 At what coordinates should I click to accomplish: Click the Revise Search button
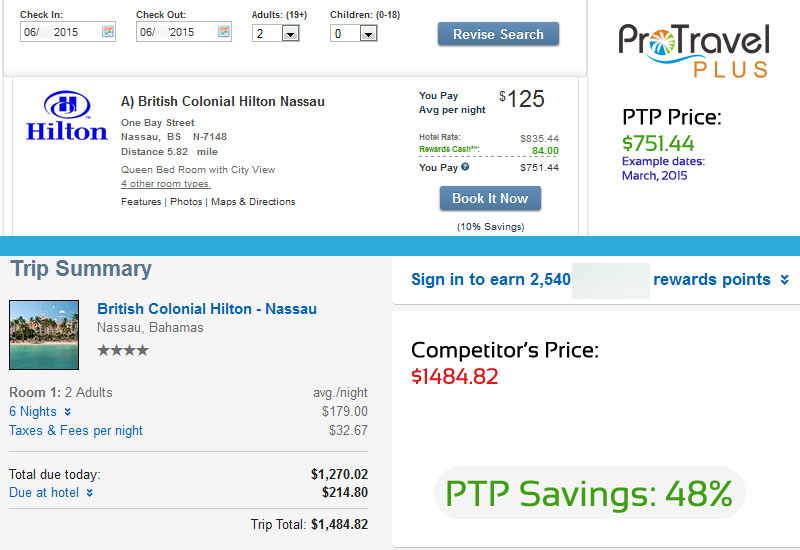498,34
